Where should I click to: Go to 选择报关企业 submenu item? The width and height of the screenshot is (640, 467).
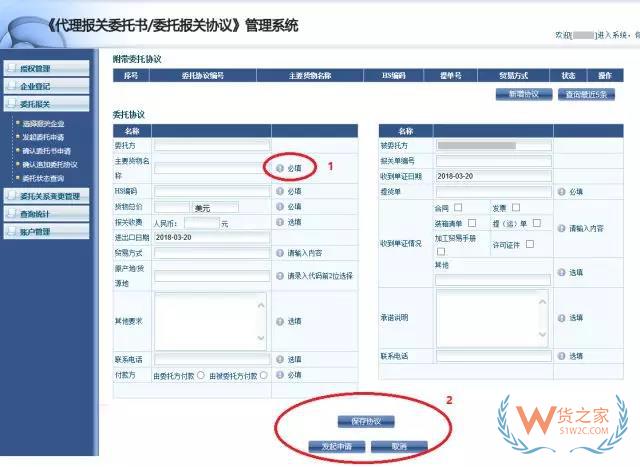43,123
